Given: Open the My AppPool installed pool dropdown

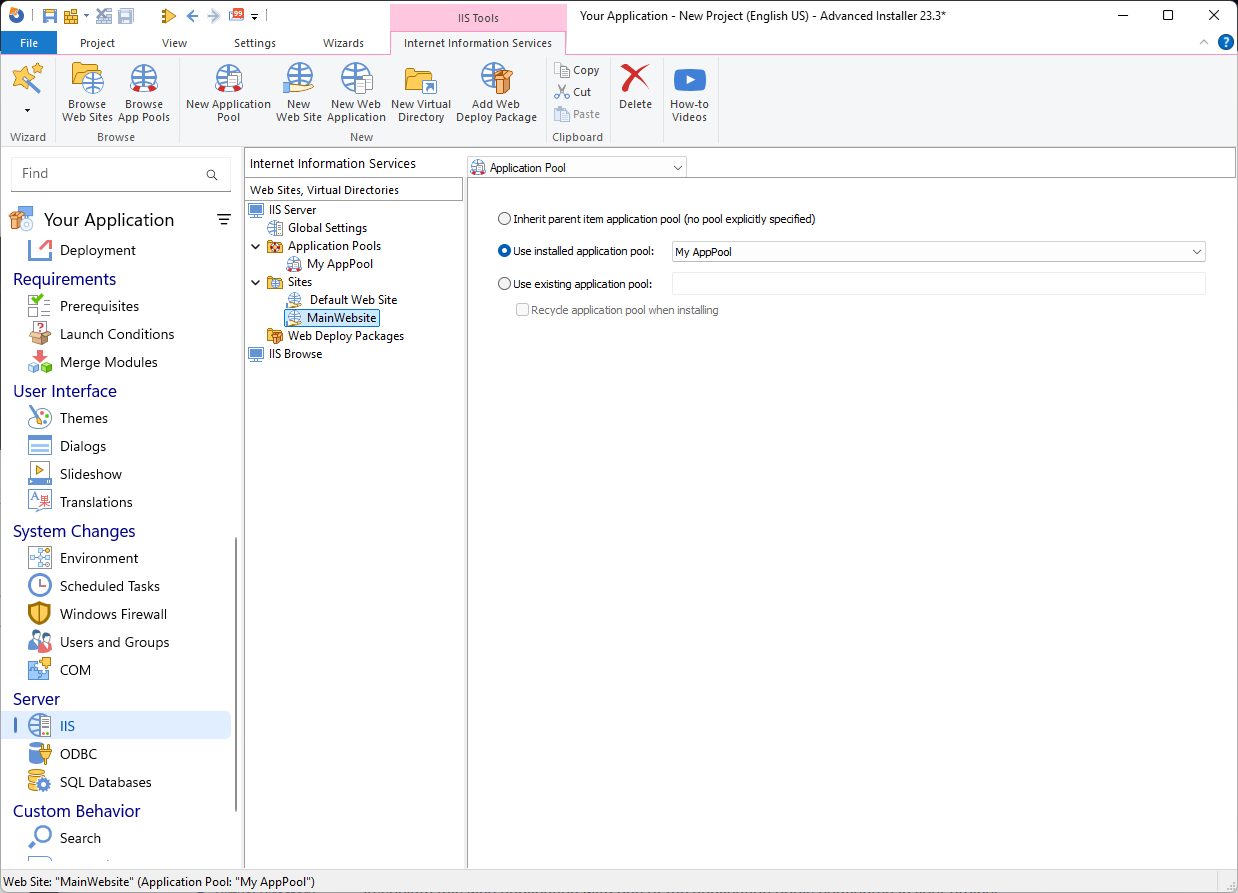Looking at the screenshot, I should coord(938,252).
